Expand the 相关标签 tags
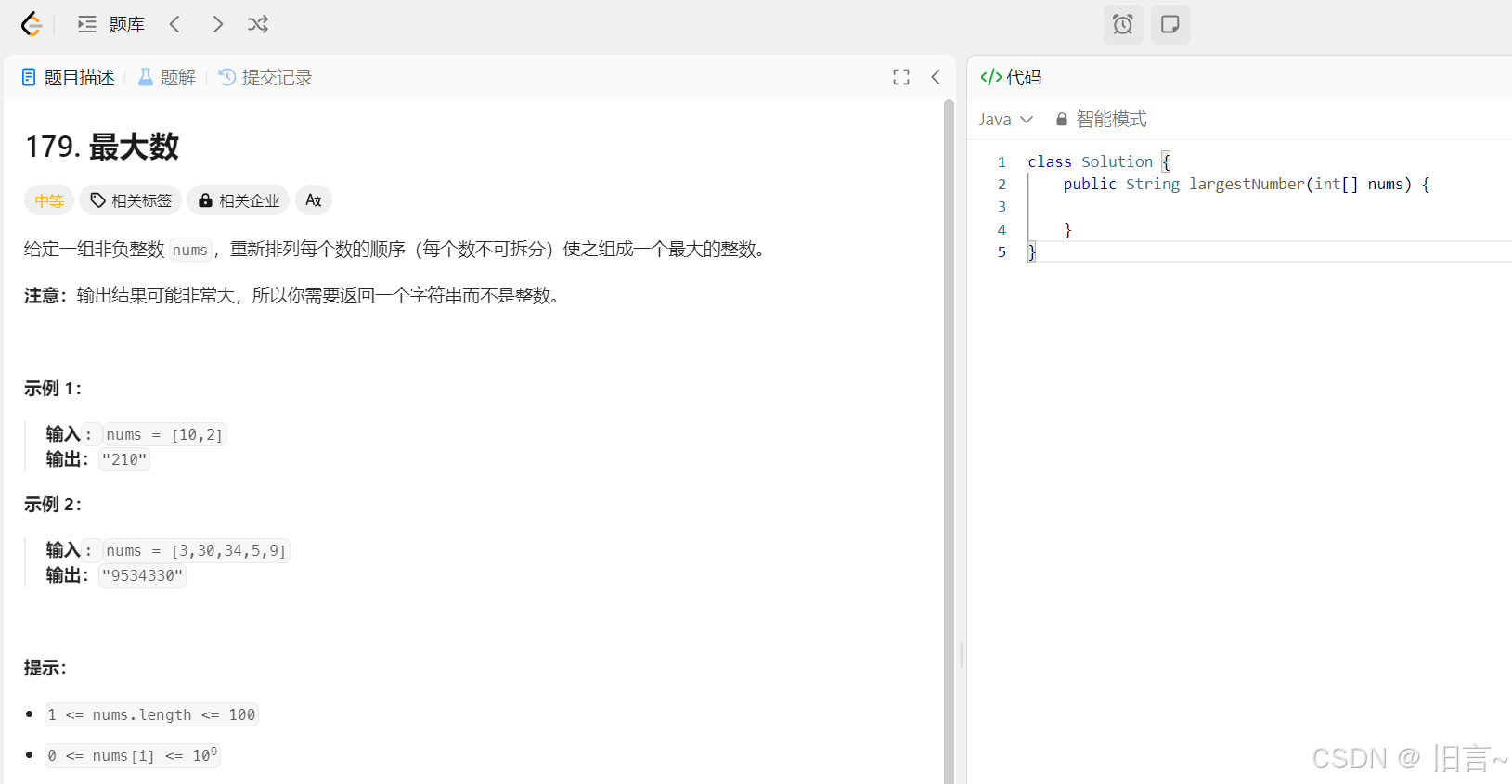 click(x=131, y=200)
